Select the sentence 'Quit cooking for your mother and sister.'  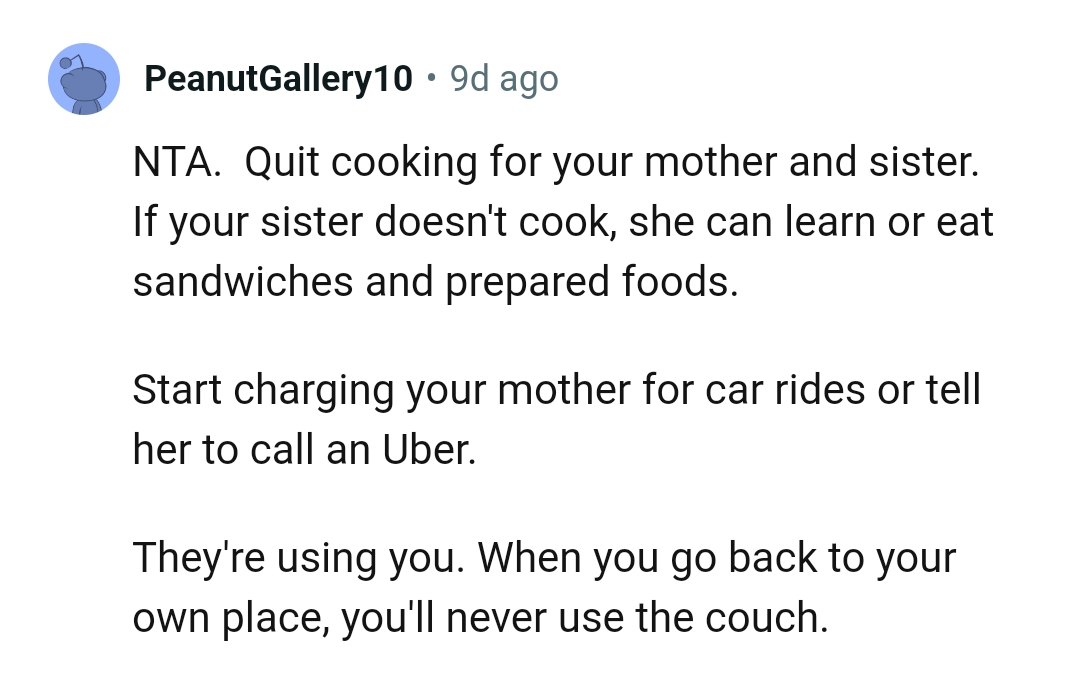click(x=612, y=162)
